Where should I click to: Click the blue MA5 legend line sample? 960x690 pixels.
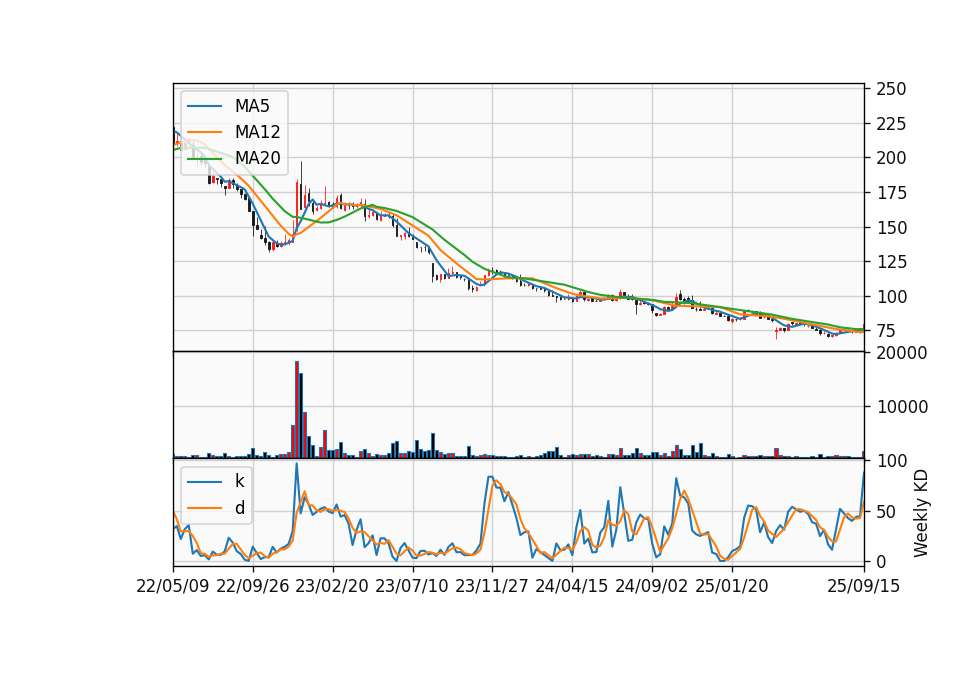[x=204, y=107]
